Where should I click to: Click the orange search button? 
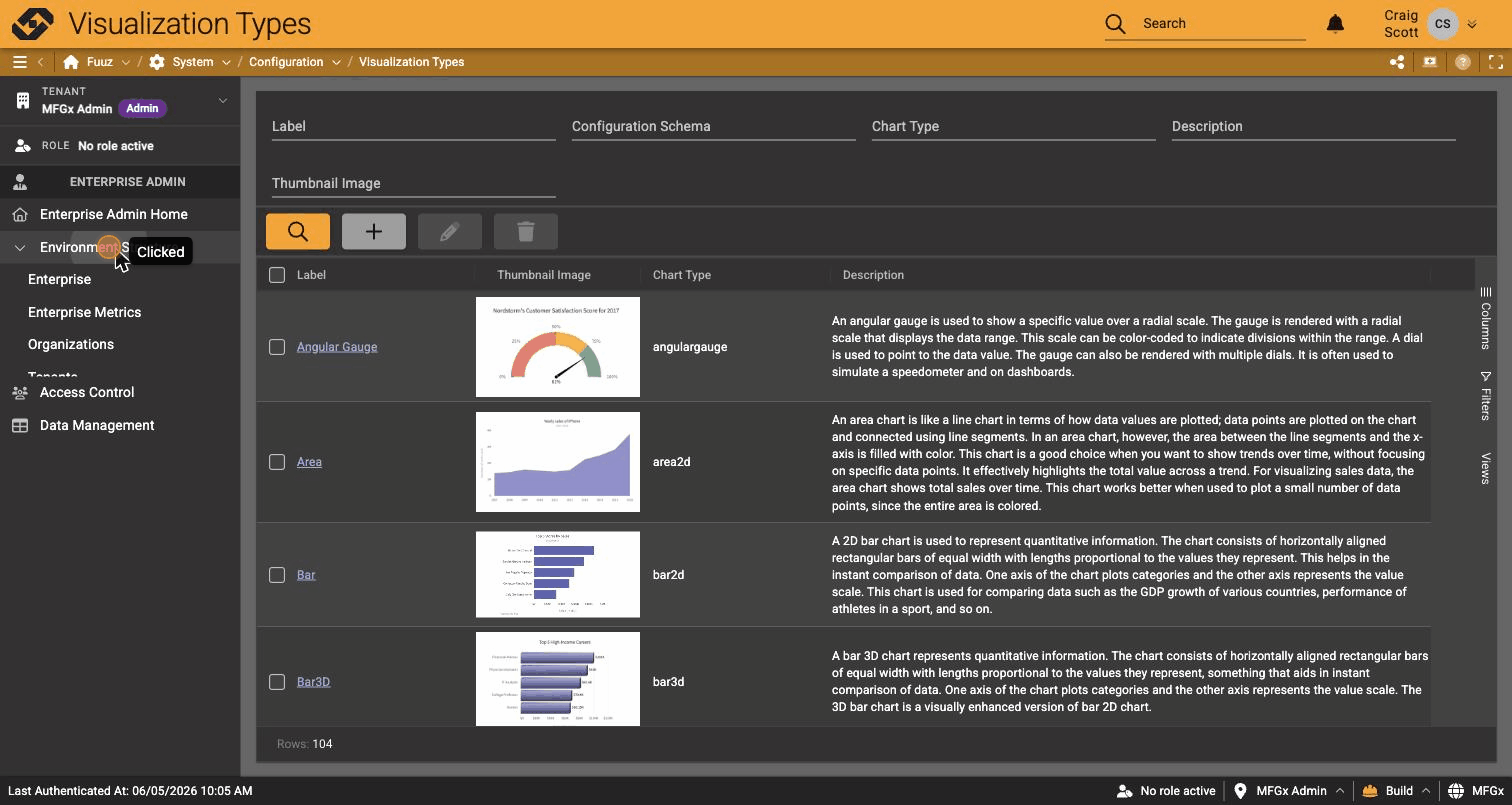pyautogui.click(x=298, y=231)
